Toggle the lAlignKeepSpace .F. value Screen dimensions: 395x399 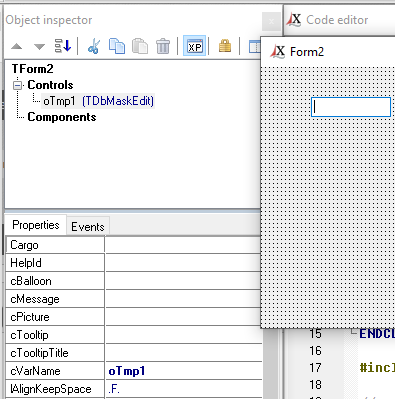point(184,389)
